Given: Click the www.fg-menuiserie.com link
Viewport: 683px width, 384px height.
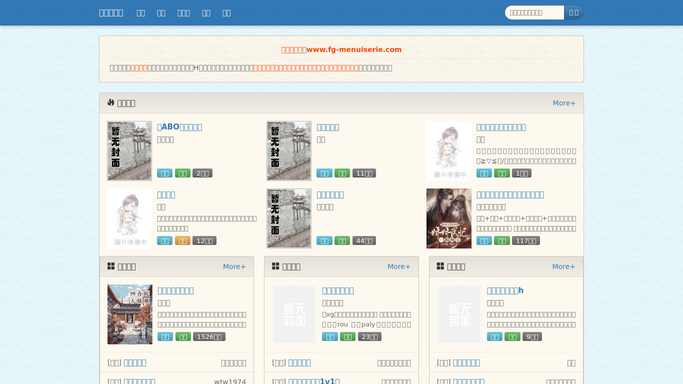Looking at the screenshot, I should click(354, 50).
